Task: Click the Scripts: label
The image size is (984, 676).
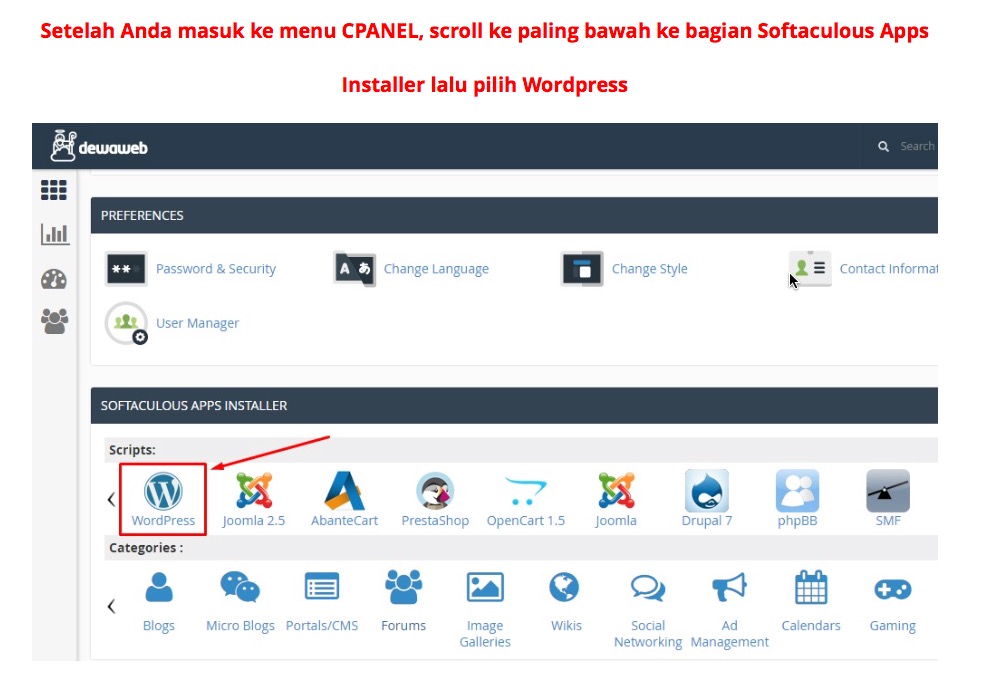Action: point(132,450)
